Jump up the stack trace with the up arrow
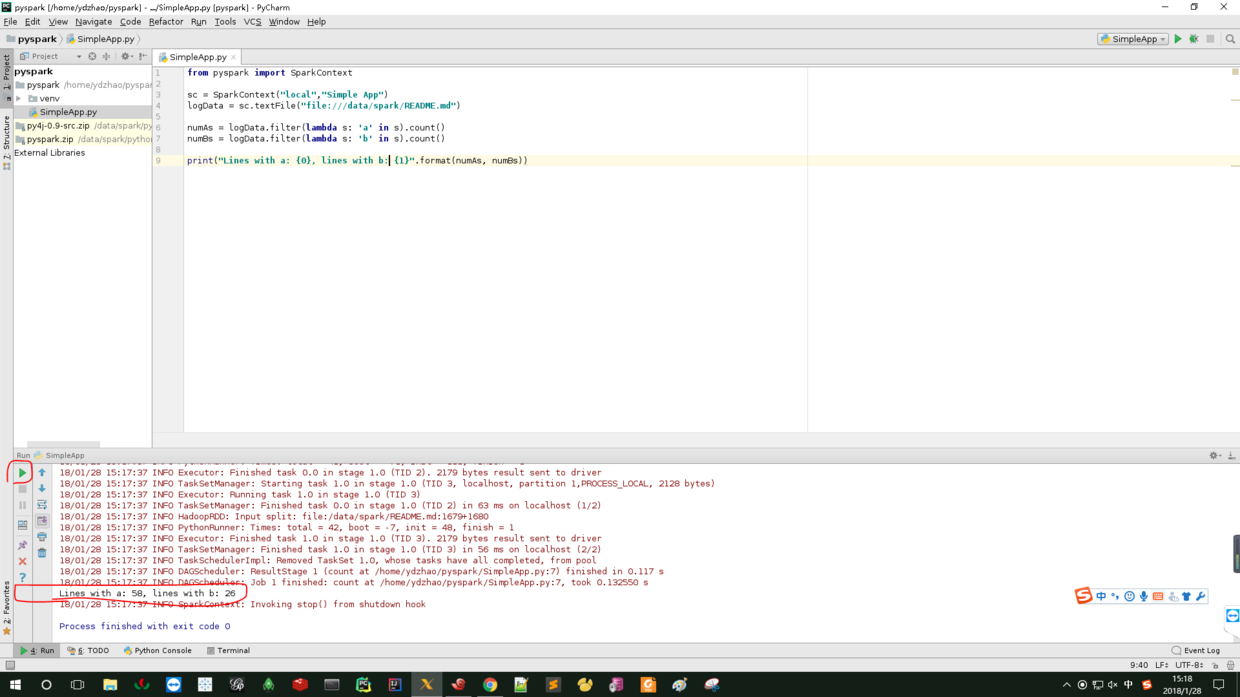1240x697 pixels. pyautogui.click(x=42, y=473)
